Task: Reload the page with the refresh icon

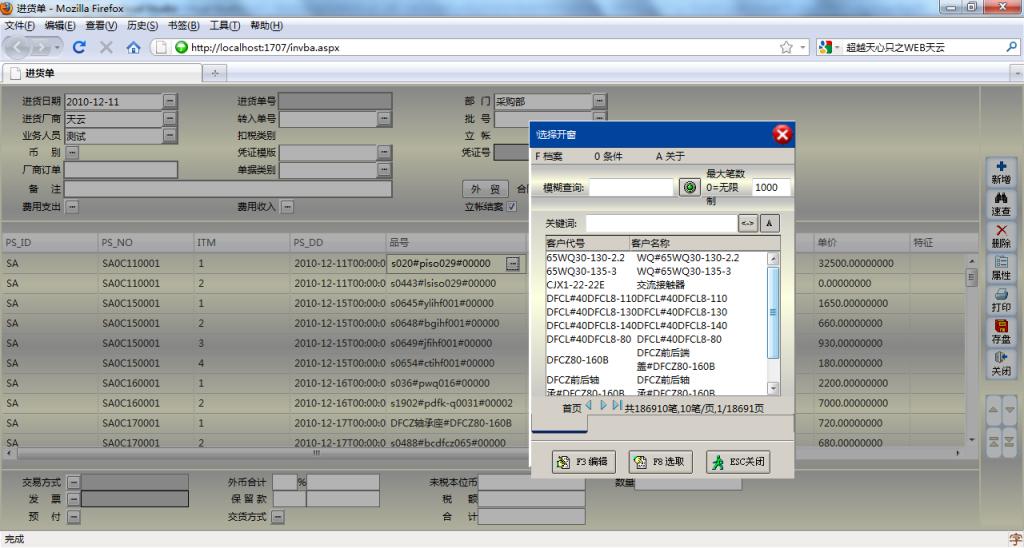Action: [79, 47]
